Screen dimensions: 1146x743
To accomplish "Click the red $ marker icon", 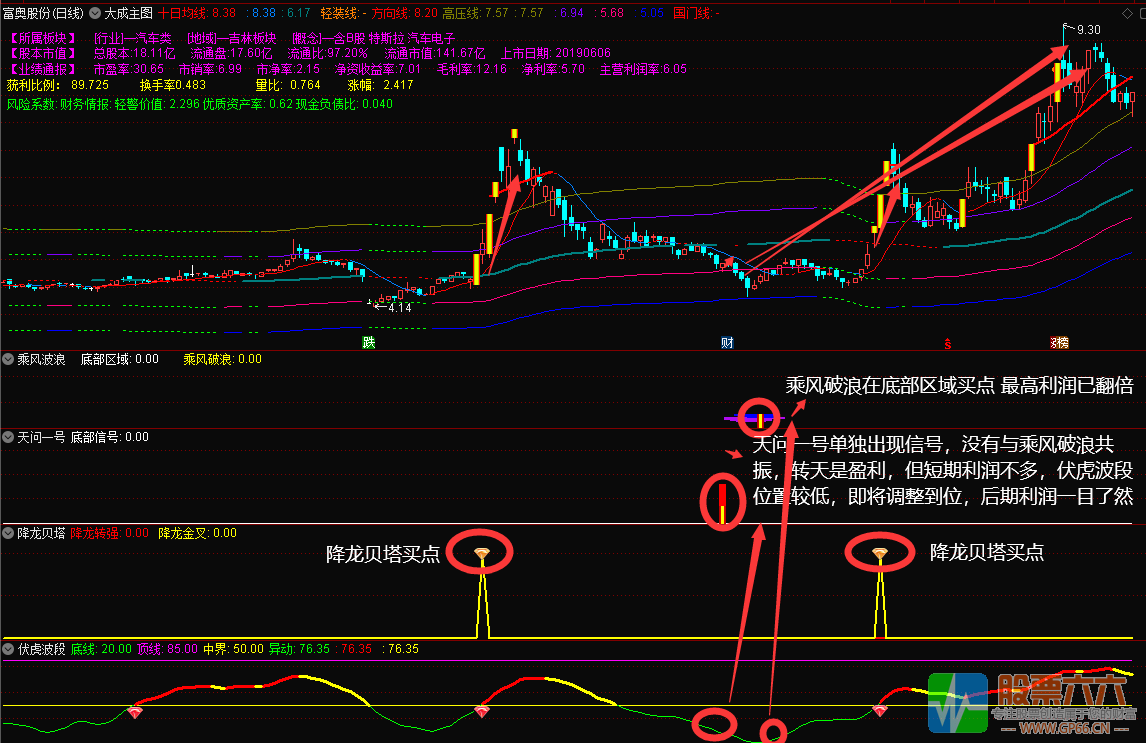I will [x=947, y=343].
